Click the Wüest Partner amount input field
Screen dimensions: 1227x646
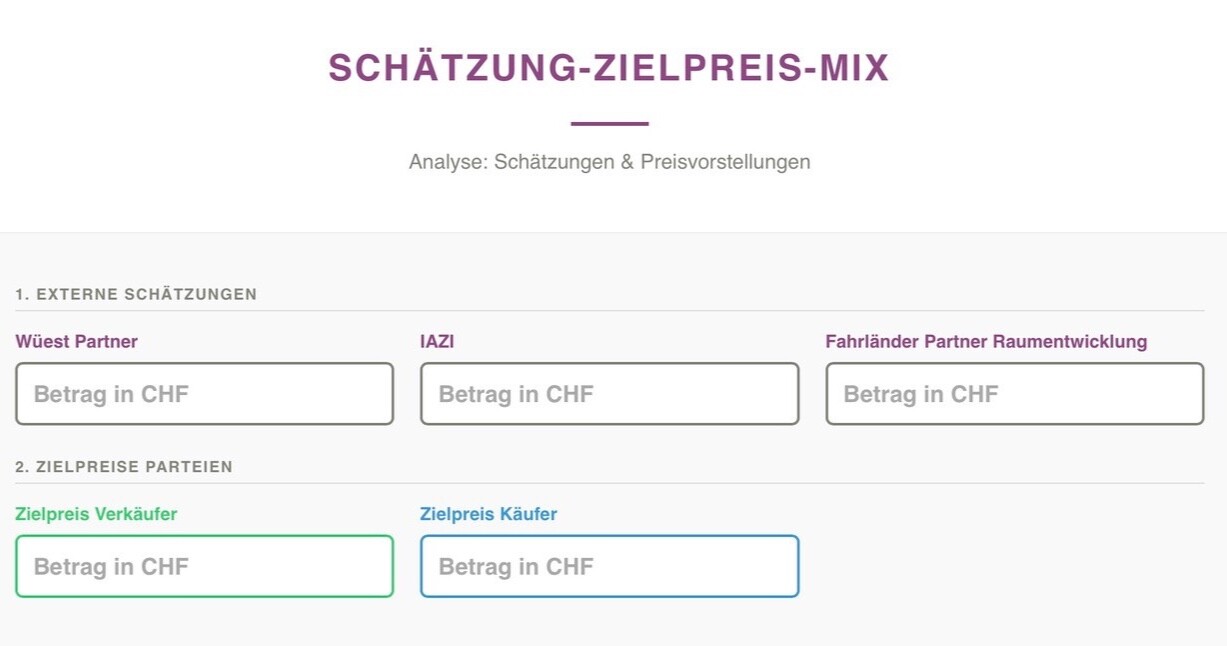(x=204, y=394)
